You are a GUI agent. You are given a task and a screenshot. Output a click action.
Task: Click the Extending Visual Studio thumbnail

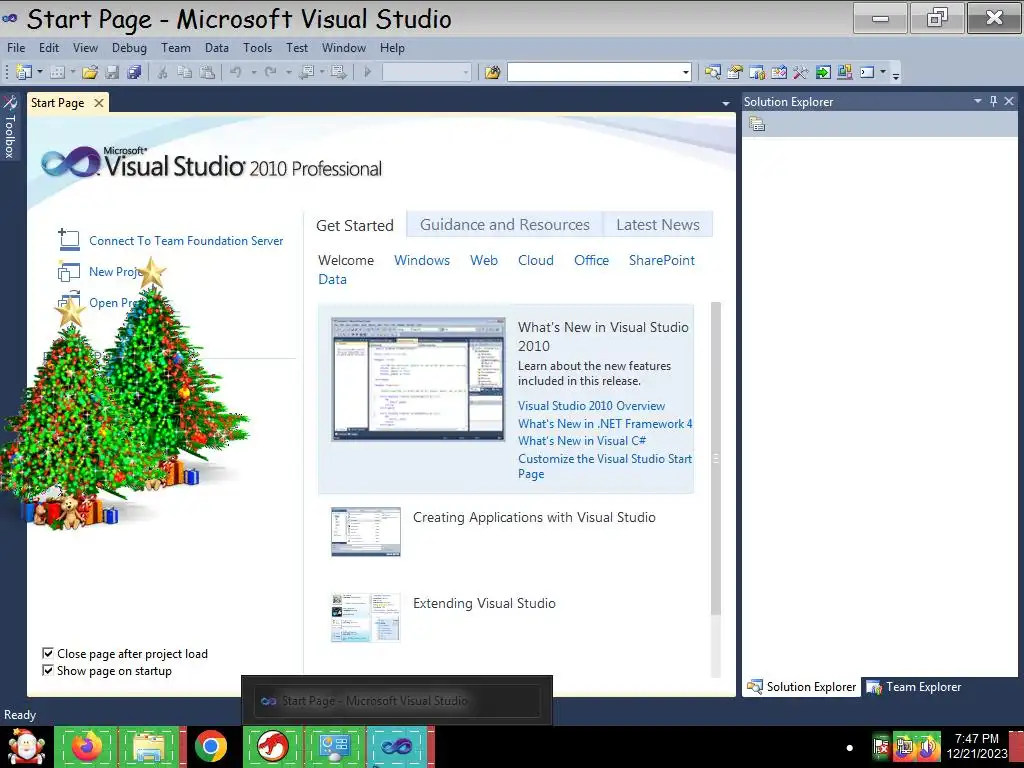click(x=366, y=618)
